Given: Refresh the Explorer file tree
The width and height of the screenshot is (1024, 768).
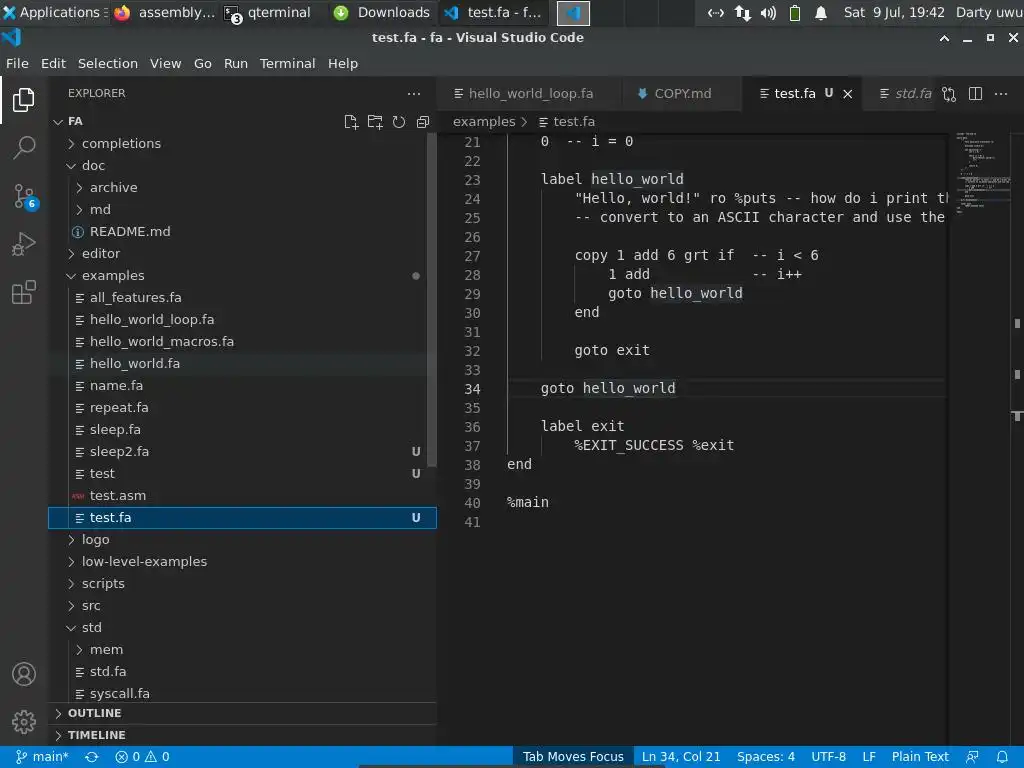Looking at the screenshot, I should 399,121.
